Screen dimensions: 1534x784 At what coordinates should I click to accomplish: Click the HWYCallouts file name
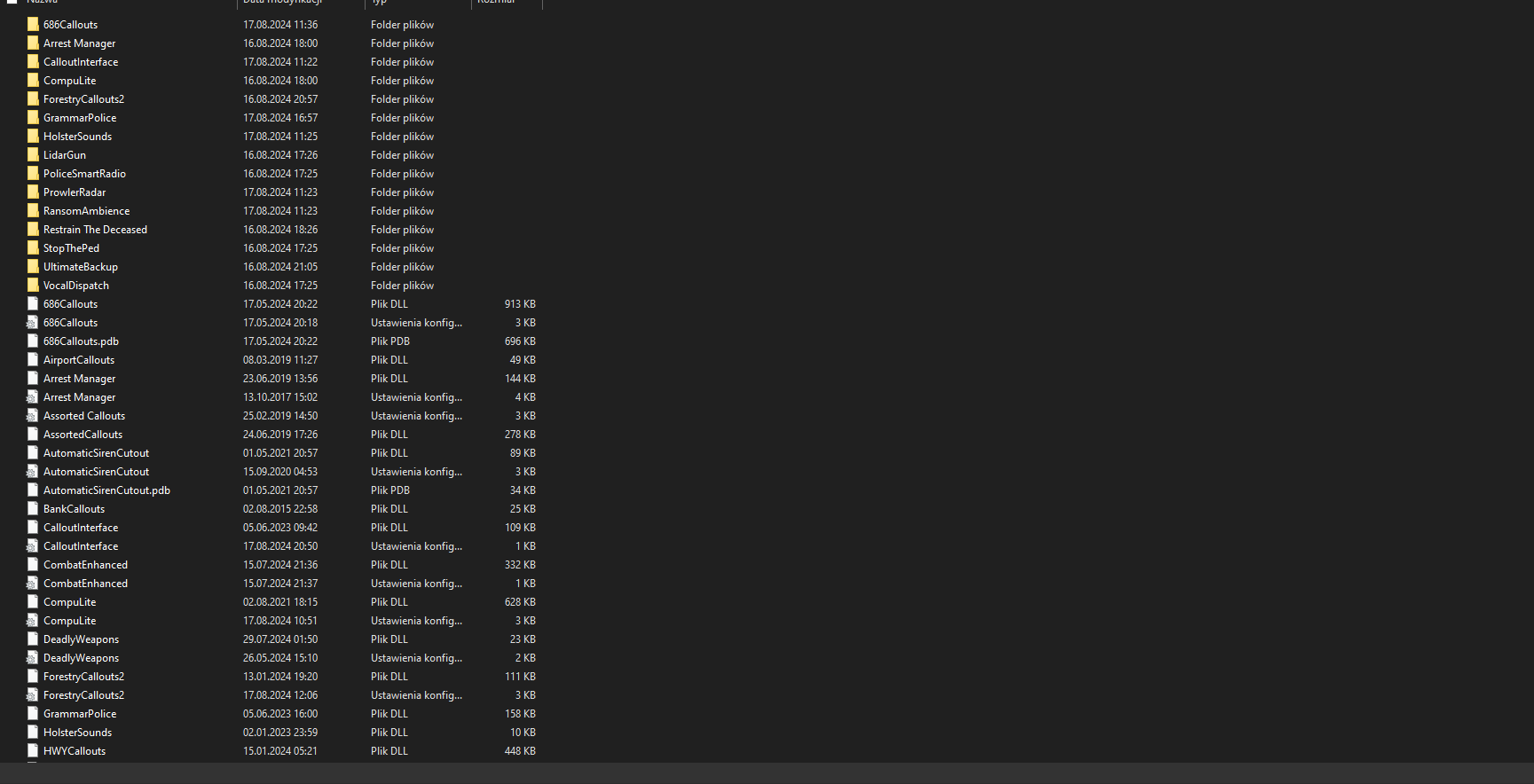pyautogui.click(x=75, y=751)
